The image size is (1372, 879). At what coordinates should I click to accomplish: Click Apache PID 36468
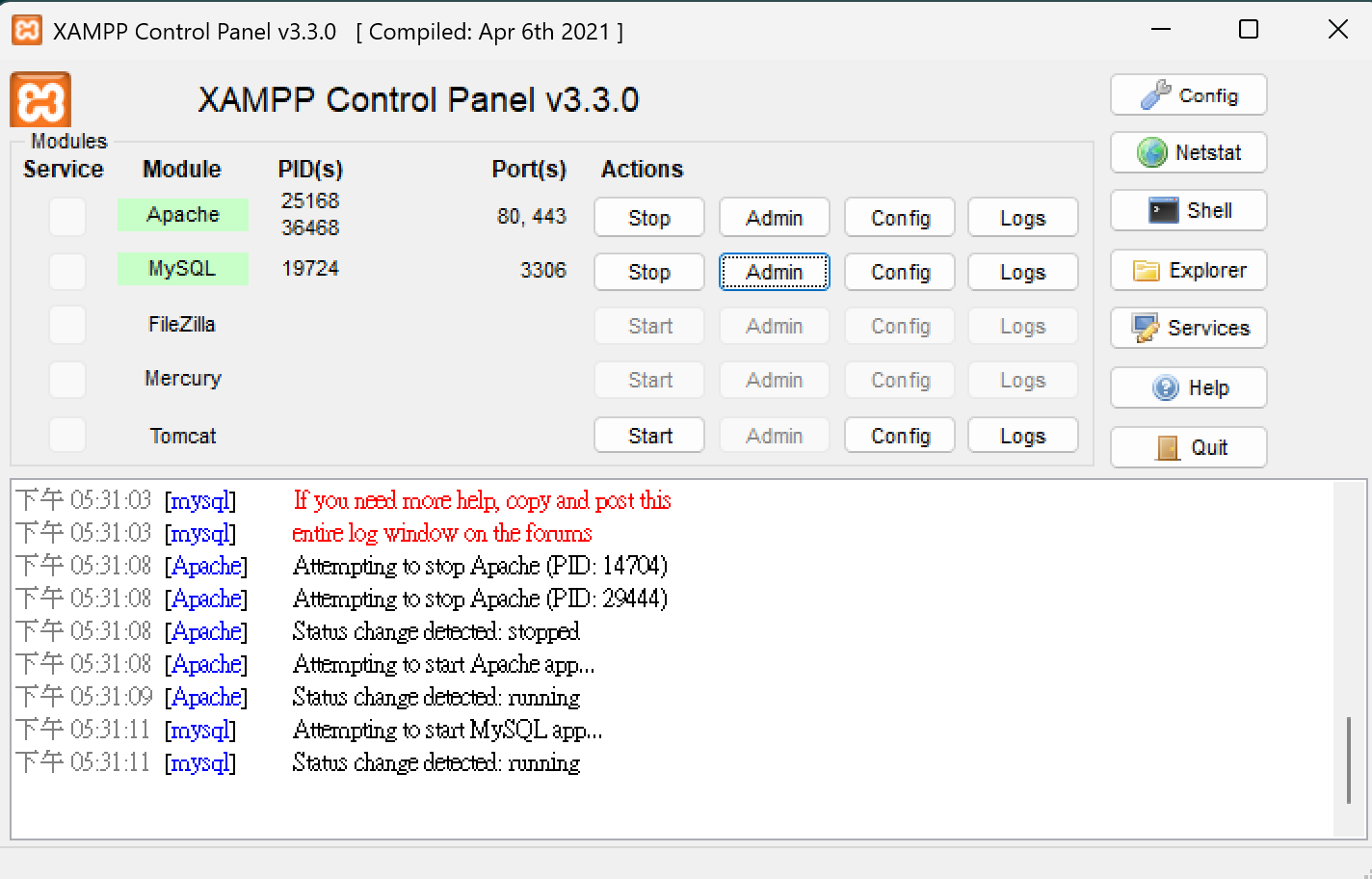coord(310,227)
